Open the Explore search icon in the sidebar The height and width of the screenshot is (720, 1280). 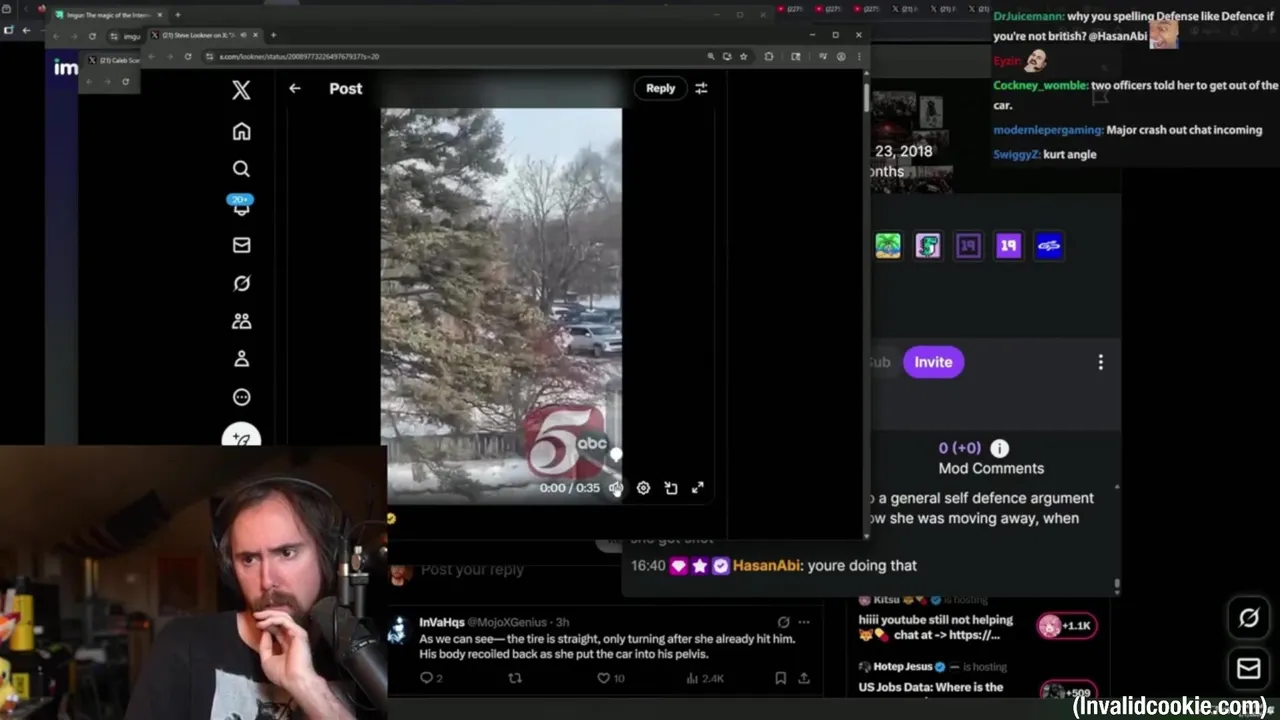241,169
